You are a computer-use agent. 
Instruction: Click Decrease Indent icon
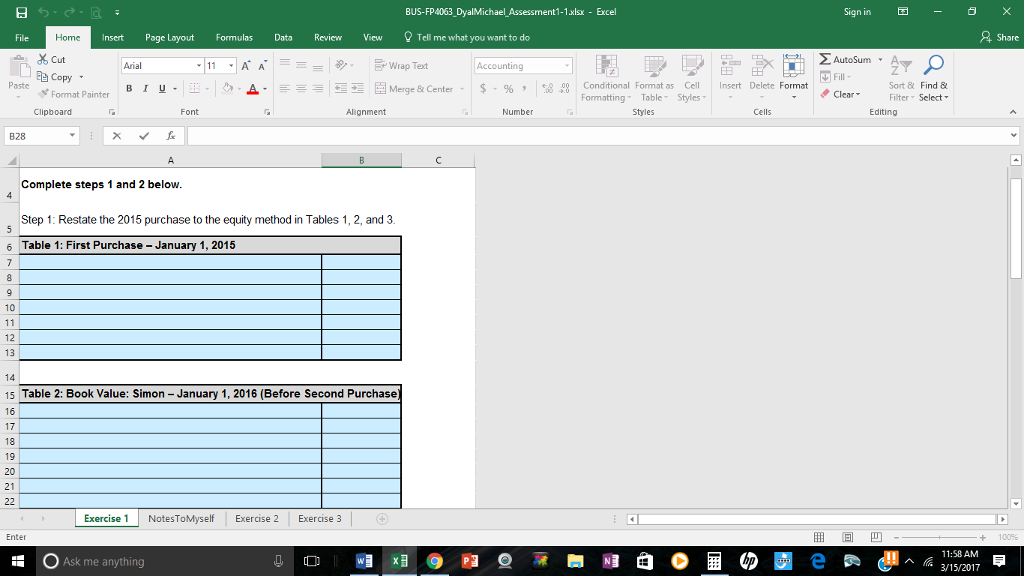point(341,89)
